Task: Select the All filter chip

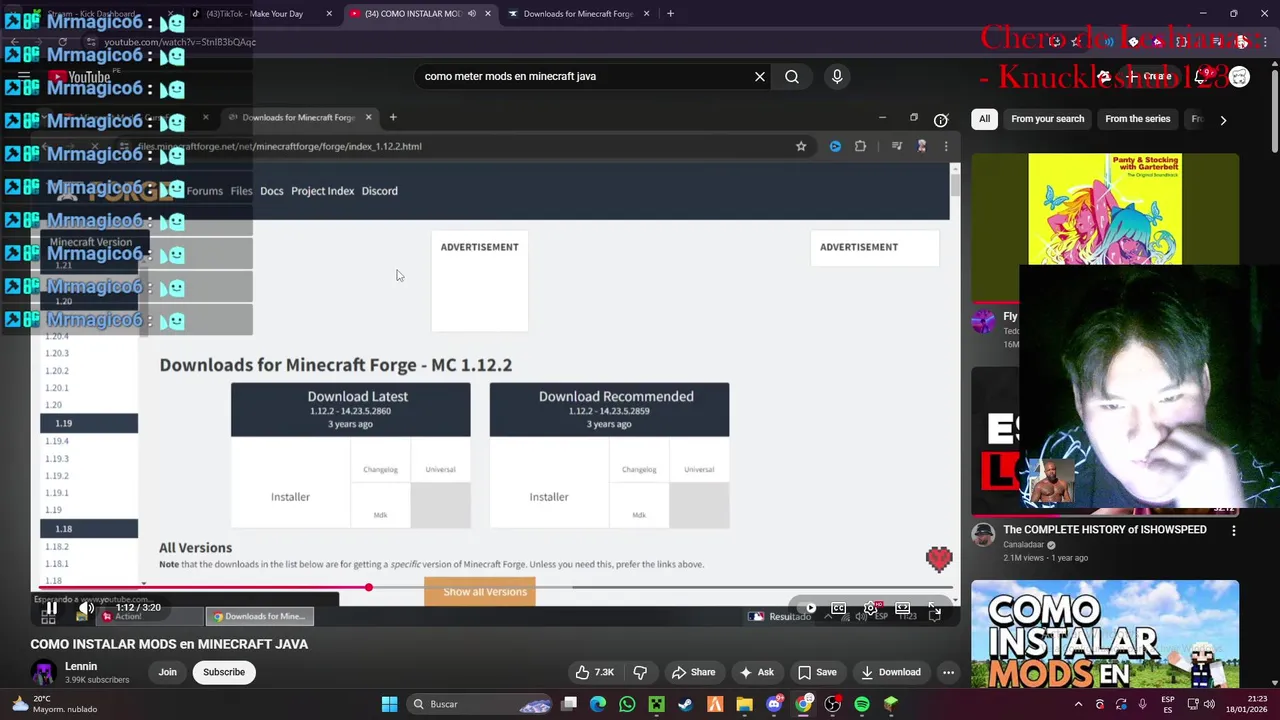Action: click(984, 119)
